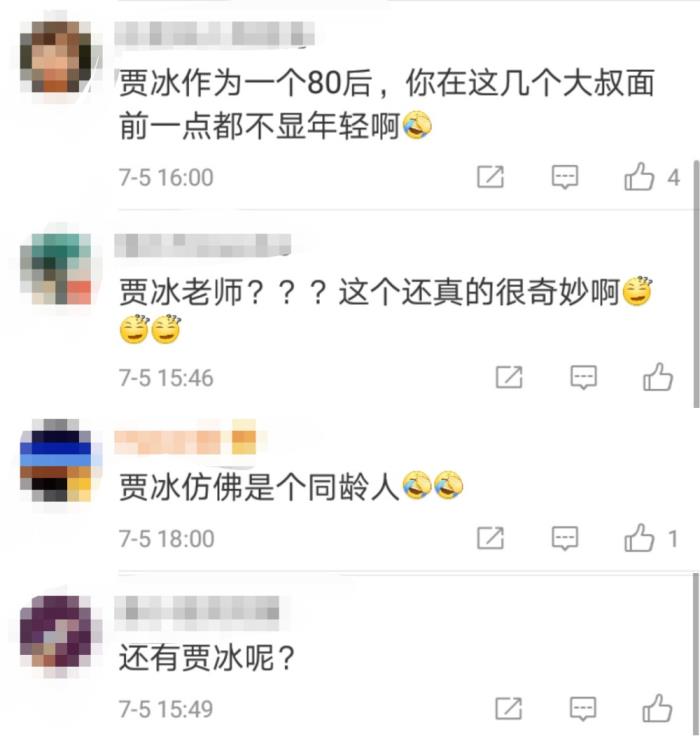Repost the 7-5 15:49 comment
Viewport: 700px width, 736px height.
[x=509, y=708]
